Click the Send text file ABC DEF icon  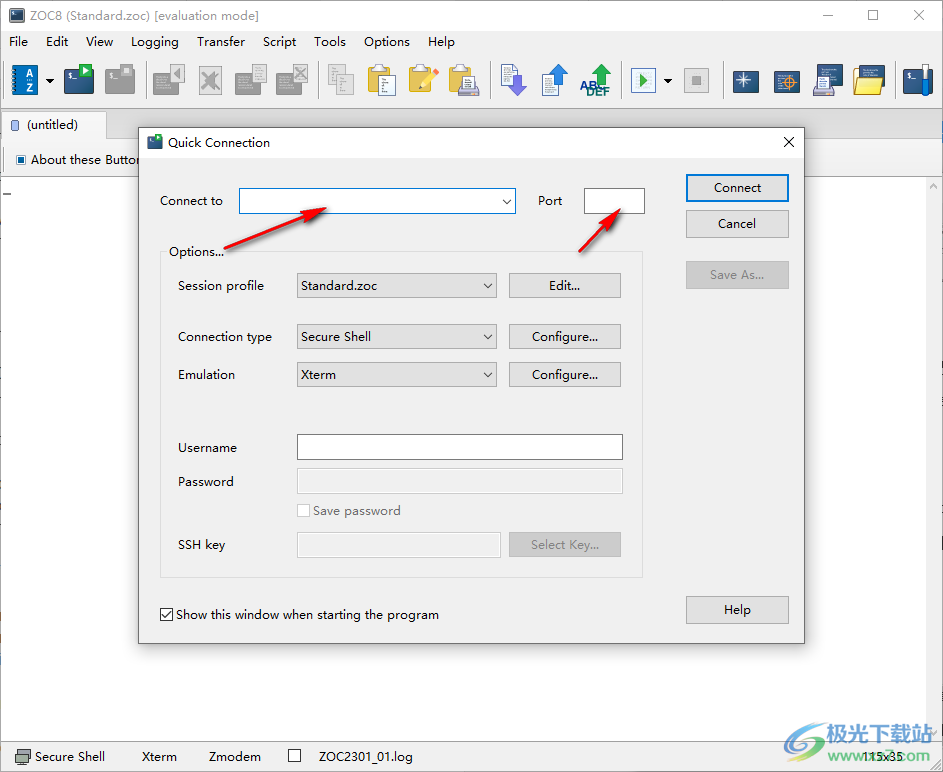[x=595, y=80]
